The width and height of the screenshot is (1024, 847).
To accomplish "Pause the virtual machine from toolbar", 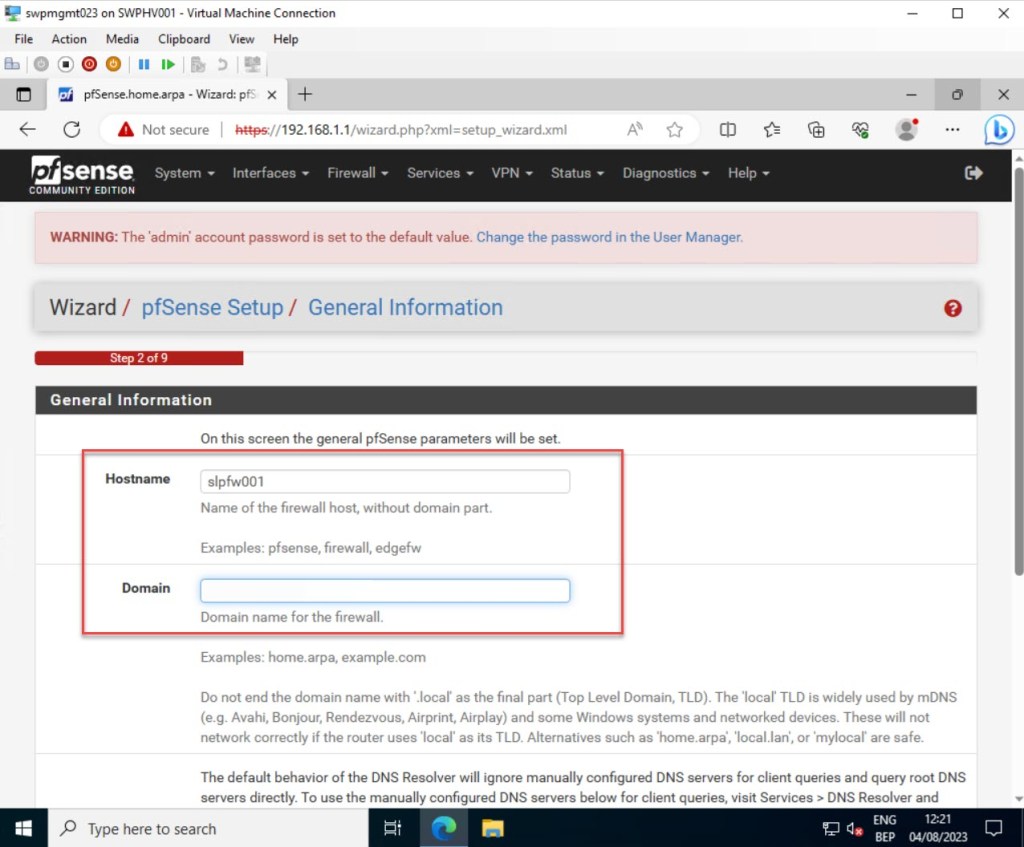I will 144,64.
